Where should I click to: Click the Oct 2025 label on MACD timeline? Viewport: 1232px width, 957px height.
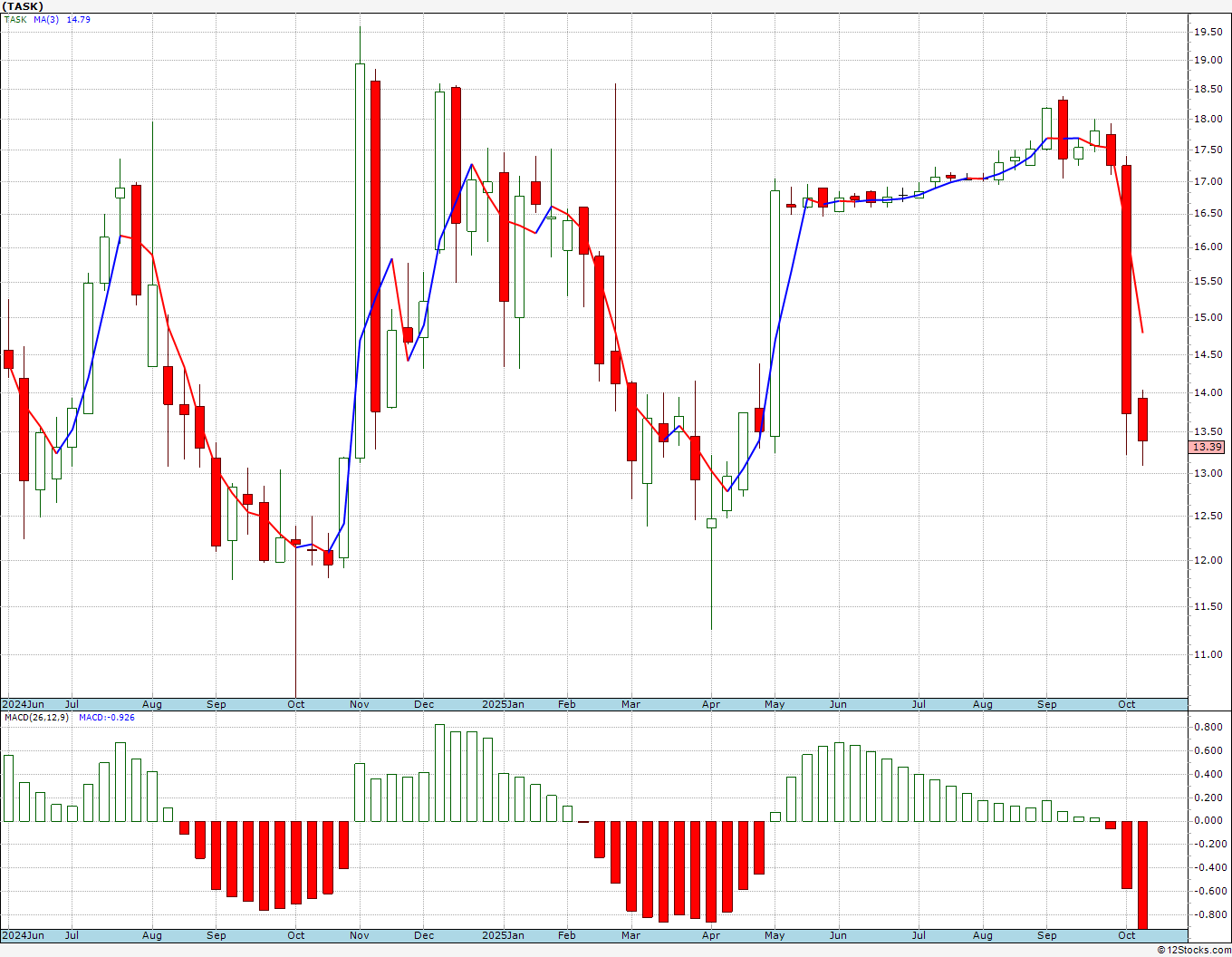point(1126,935)
